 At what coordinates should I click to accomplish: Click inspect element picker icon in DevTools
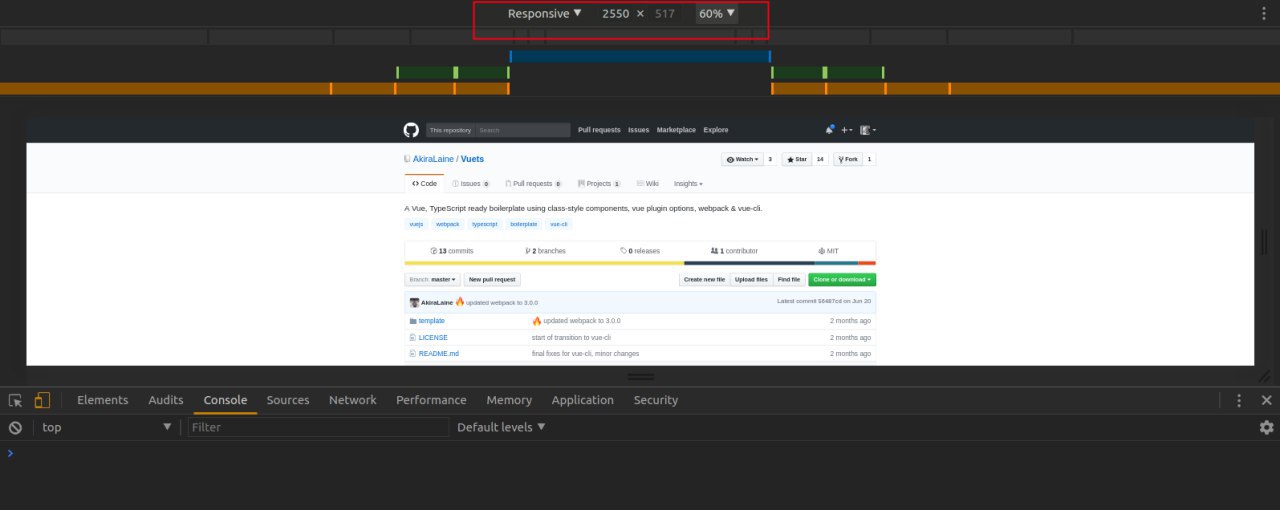point(16,400)
